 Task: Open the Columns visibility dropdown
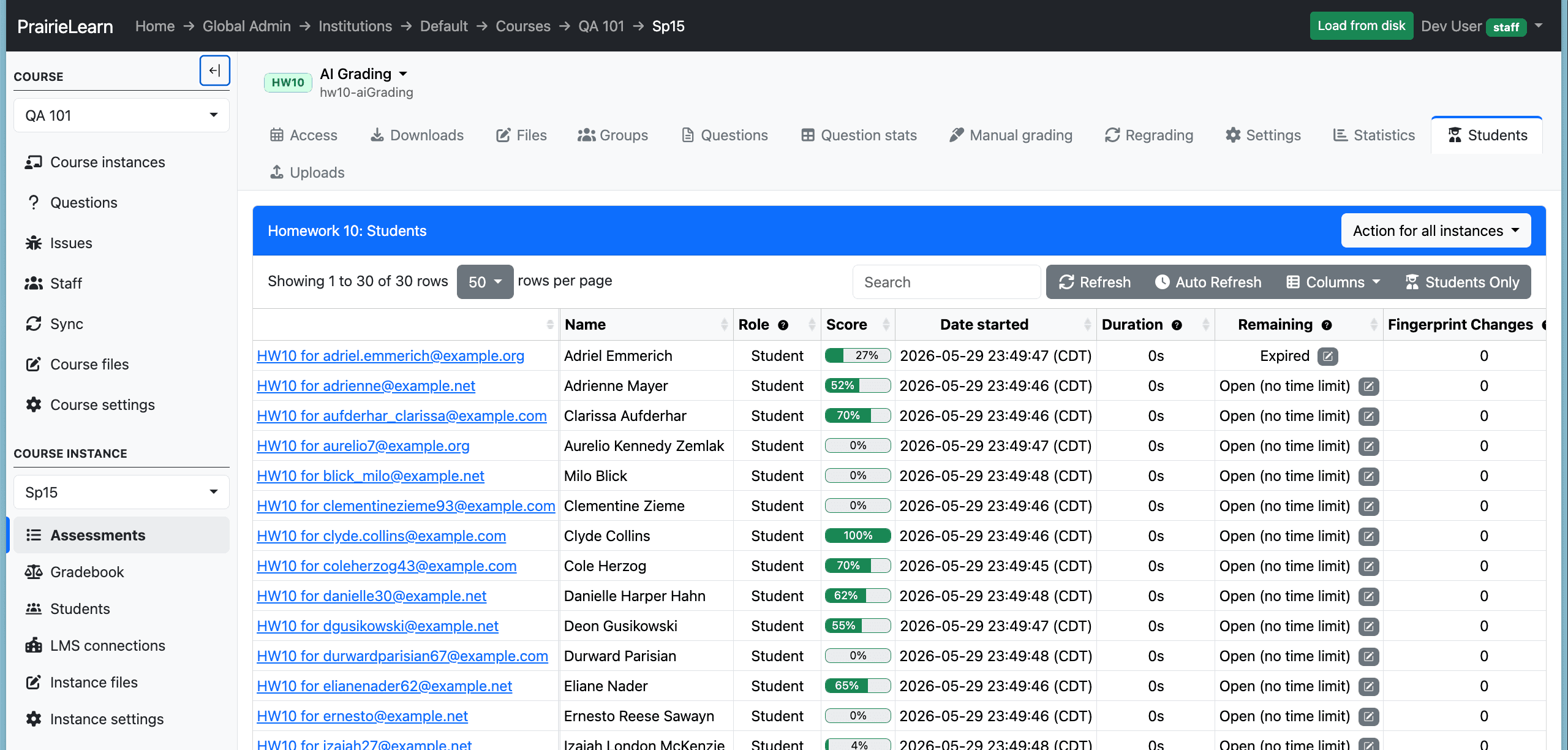(x=1333, y=282)
